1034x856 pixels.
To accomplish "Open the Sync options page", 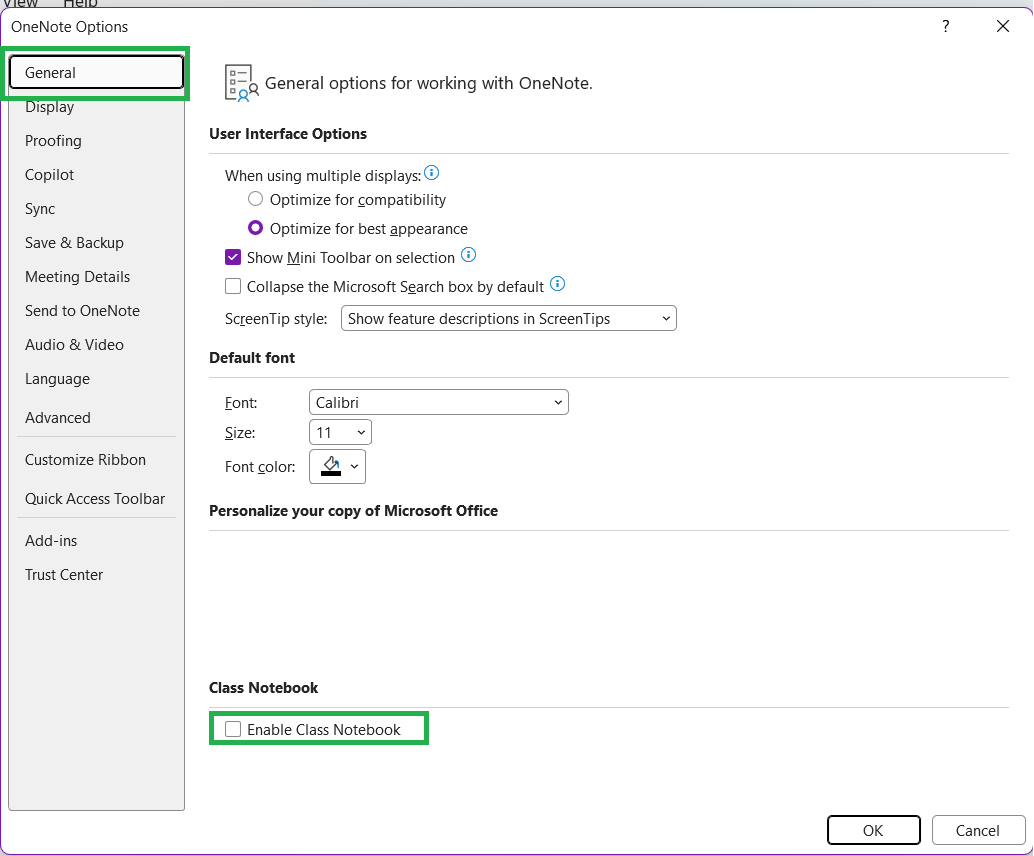I will 96,209.
